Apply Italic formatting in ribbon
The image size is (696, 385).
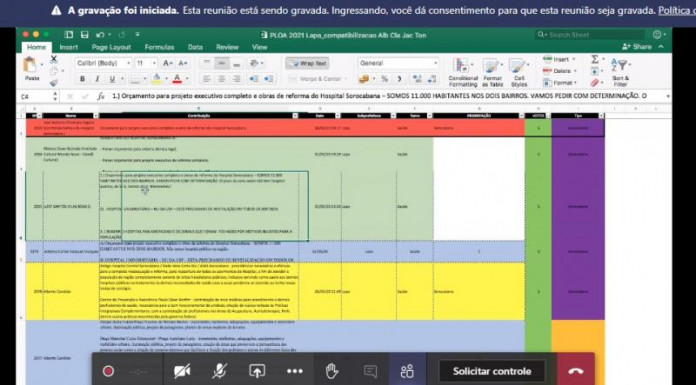[x=97, y=79]
